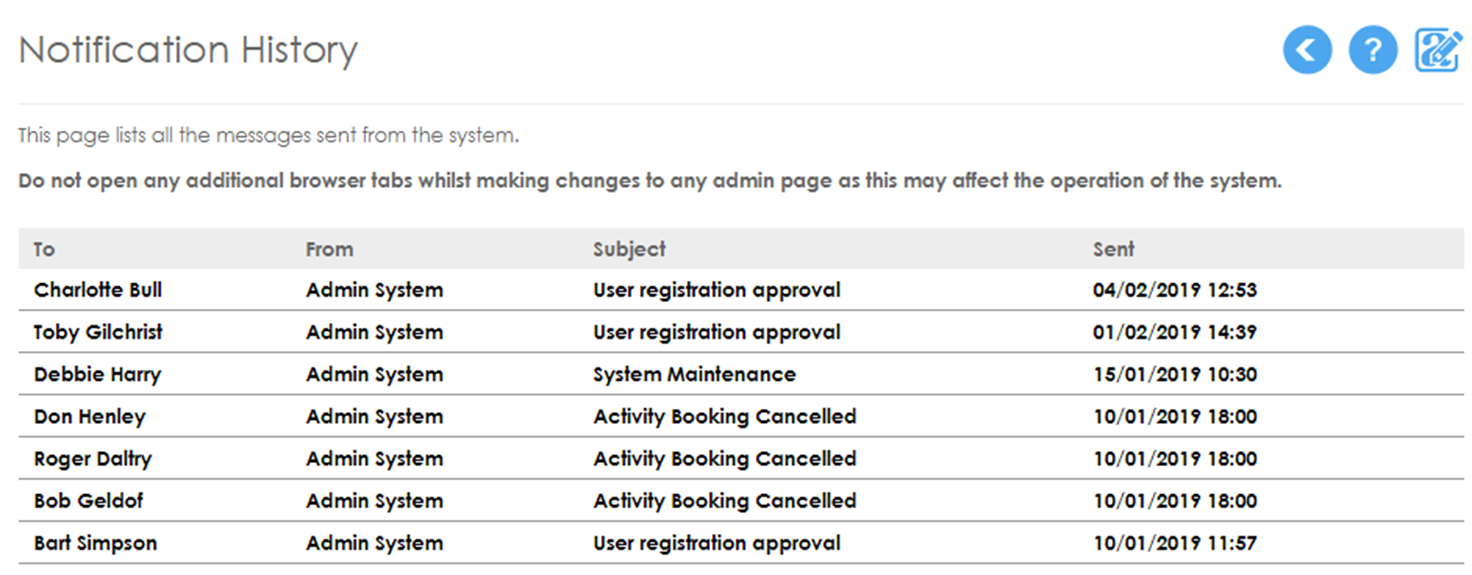Viewport: 1472px width, 575px height.
Task: Sort by the Sent column header
Action: coord(1113,249)
